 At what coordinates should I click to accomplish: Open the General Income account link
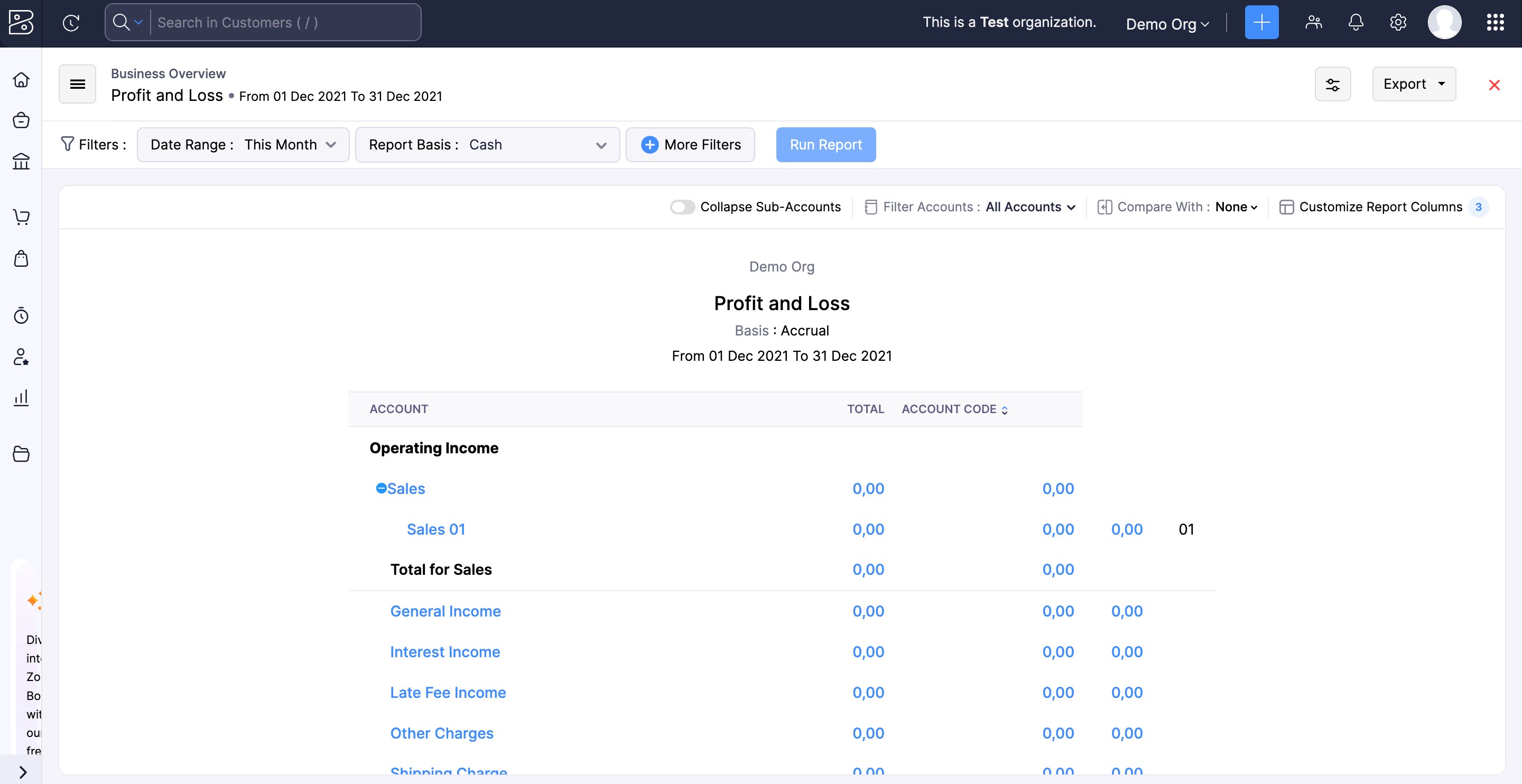pyautogui.click(x=445, y=611)
